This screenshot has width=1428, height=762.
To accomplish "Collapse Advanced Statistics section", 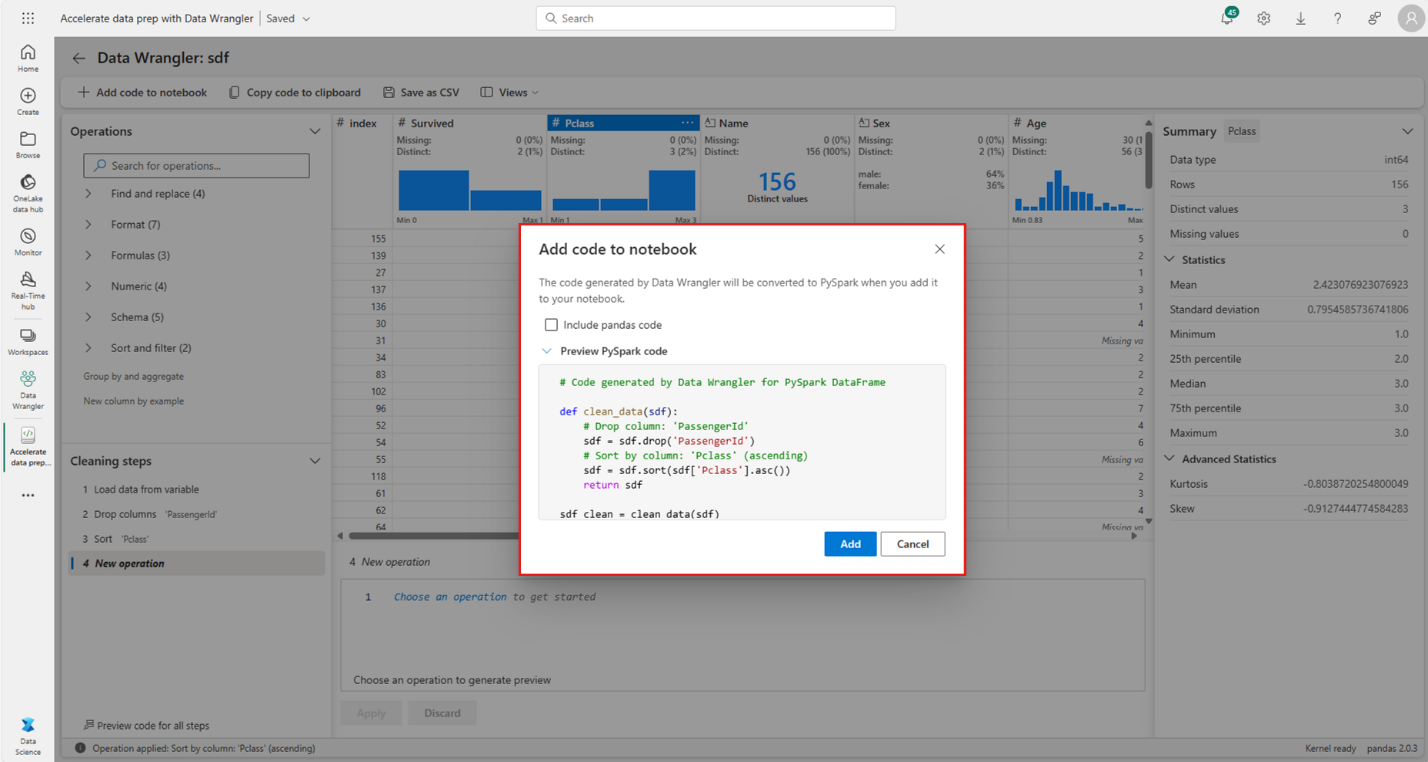I will (x=1170, y=459).
